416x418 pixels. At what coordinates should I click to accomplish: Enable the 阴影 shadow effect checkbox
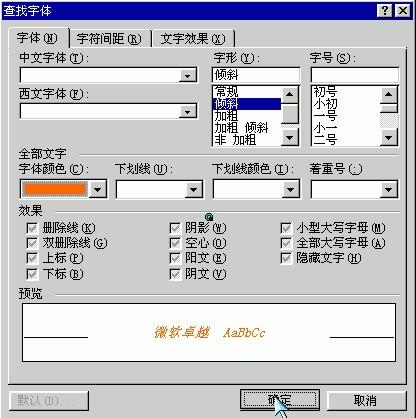(175, 228)
